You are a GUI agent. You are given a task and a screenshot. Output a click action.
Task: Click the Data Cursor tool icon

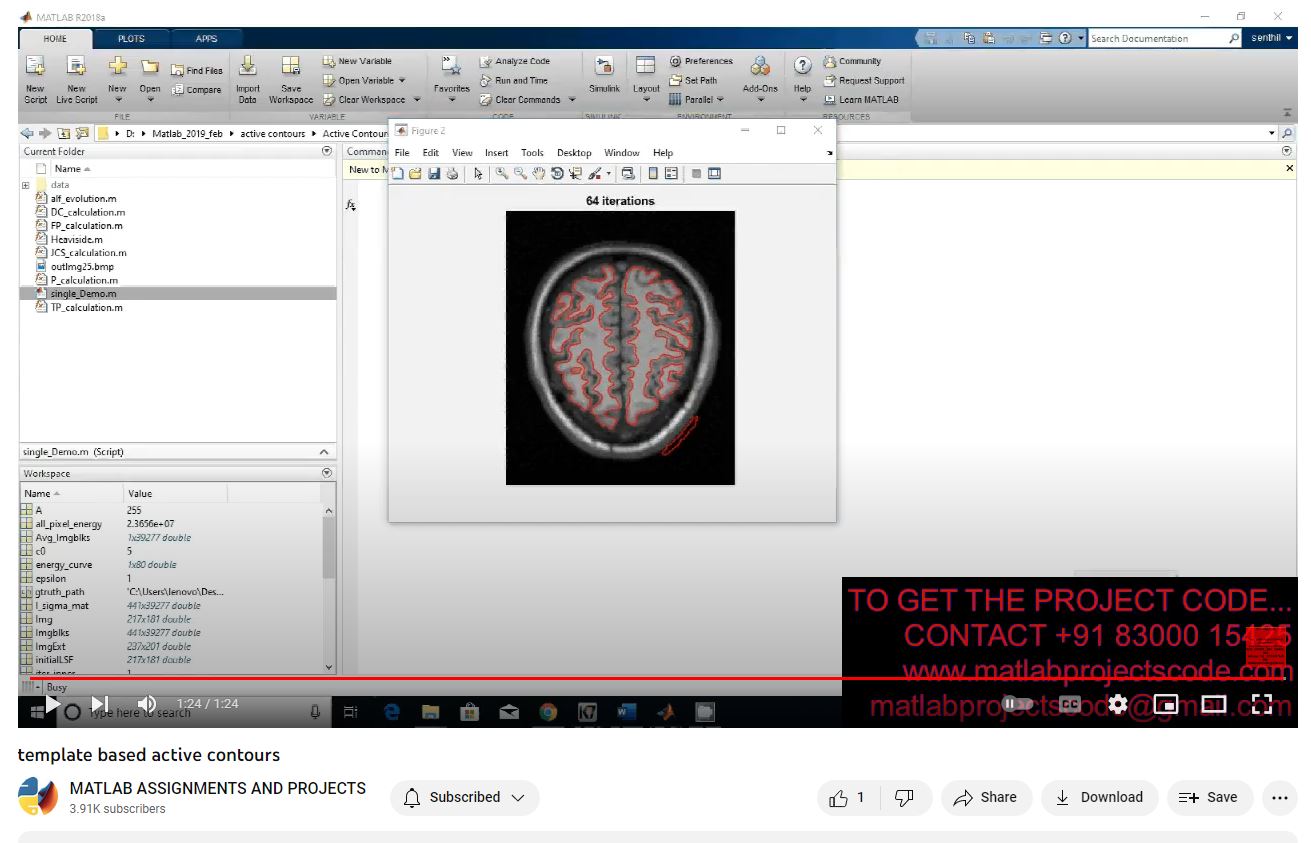click(x=575, y=174)
